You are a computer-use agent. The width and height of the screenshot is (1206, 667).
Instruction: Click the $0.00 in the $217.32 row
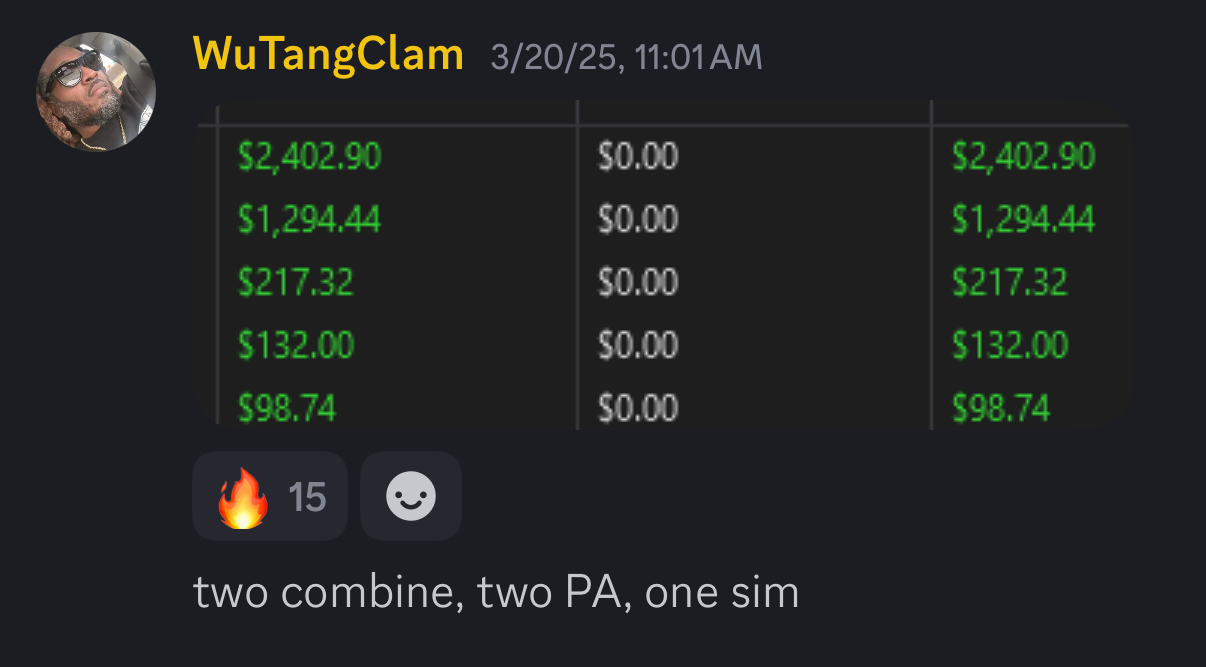click(638, 282)
